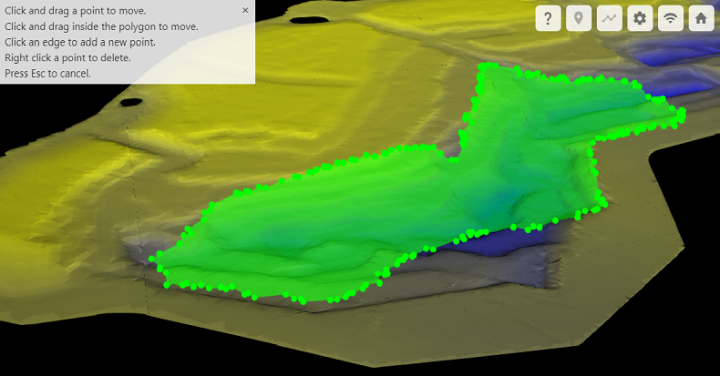Return to home view with house icon
This screenshot has height=376, width=720.
tap(701, 18)
